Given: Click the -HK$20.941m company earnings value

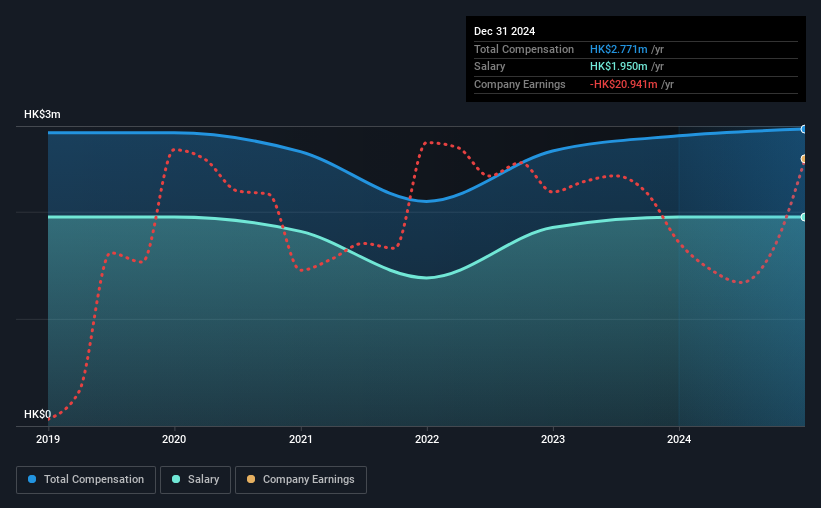Looking at the screenshot, I should pyautogui.click(x=623, y=84).
